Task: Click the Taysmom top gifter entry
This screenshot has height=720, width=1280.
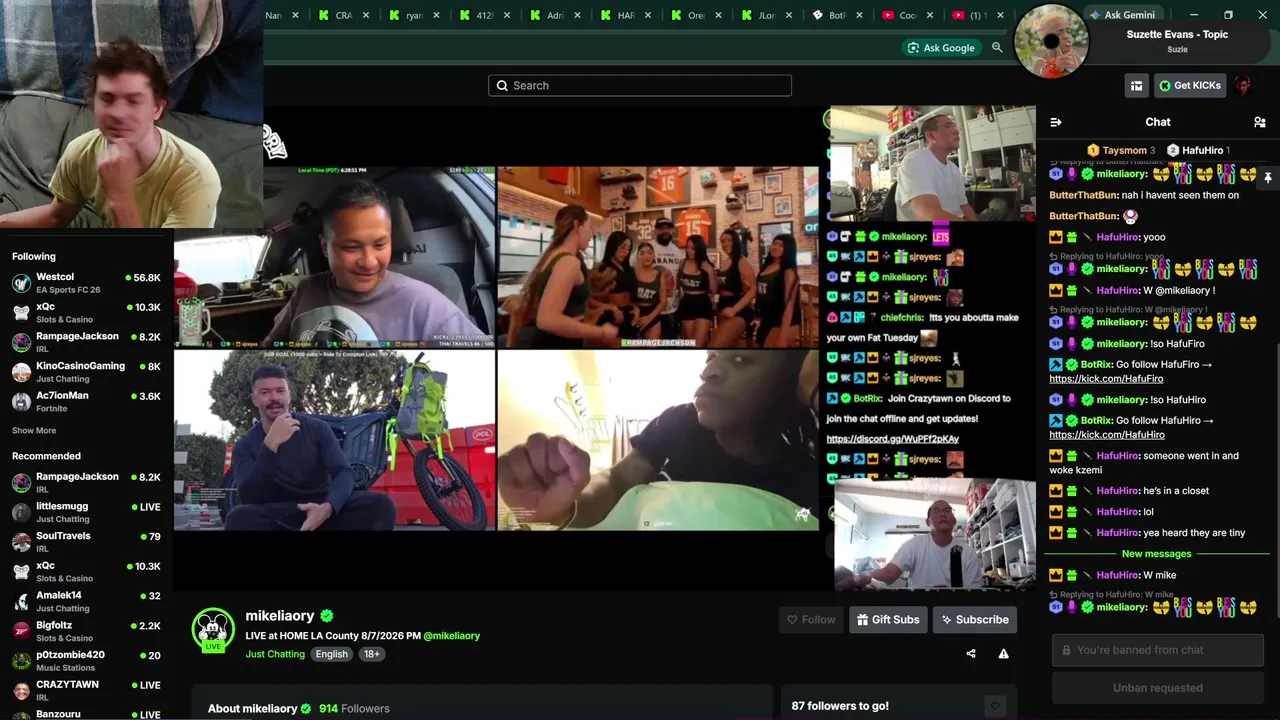Action: tap(1121, 150)
